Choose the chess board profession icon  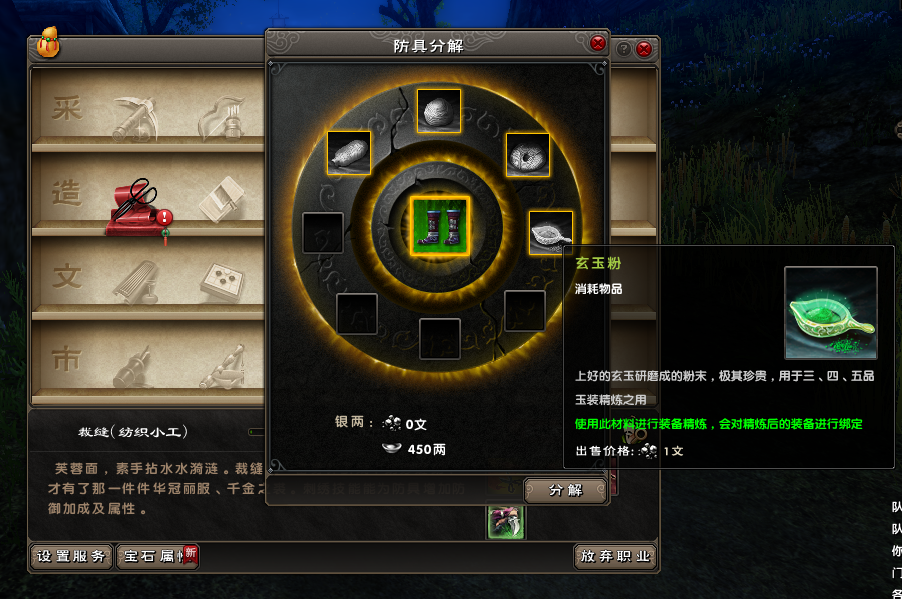223,283
